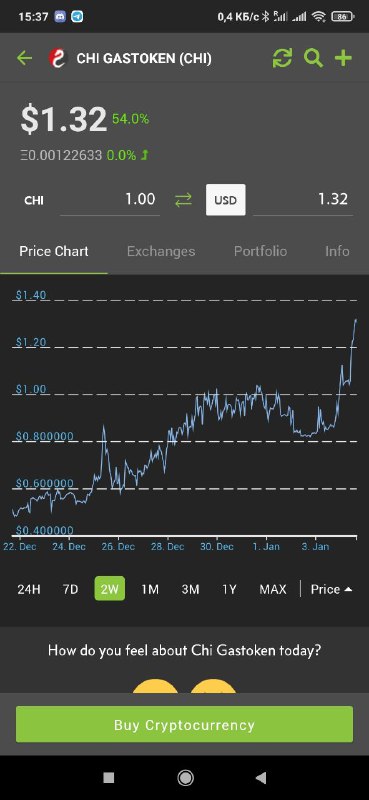Expand the Price chart type dropdown
This screenshot has width=369, height=800.
332,589
